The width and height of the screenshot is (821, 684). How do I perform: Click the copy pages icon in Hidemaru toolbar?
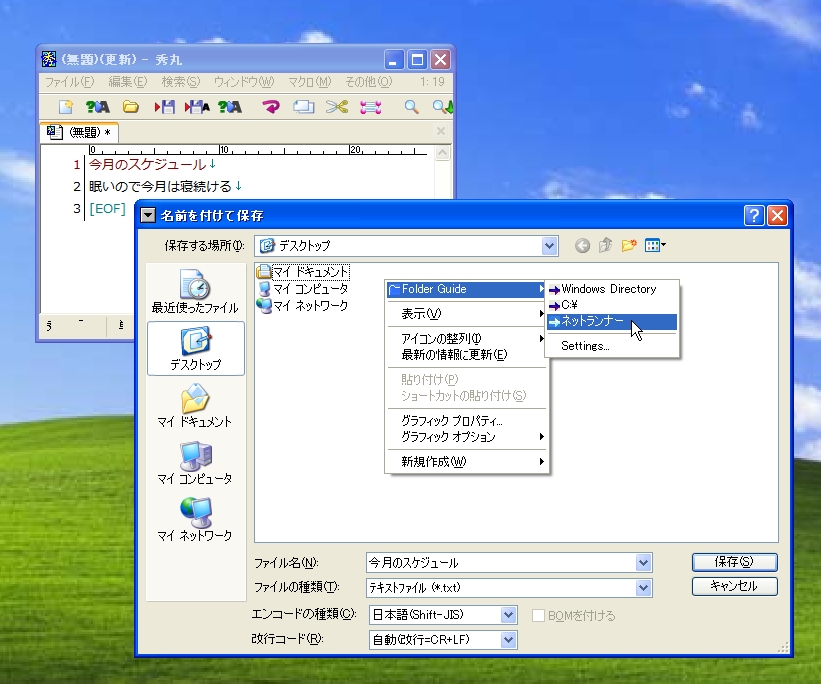tap(304, 107)
